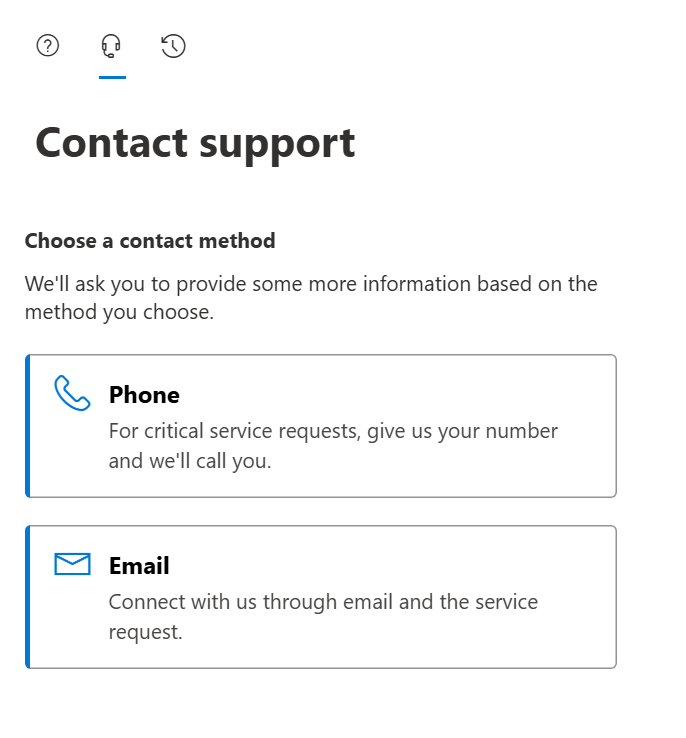This screenshot has height=738, width=686.
Task: Click the "Contact support" page heading
Action: pos(195,144)
